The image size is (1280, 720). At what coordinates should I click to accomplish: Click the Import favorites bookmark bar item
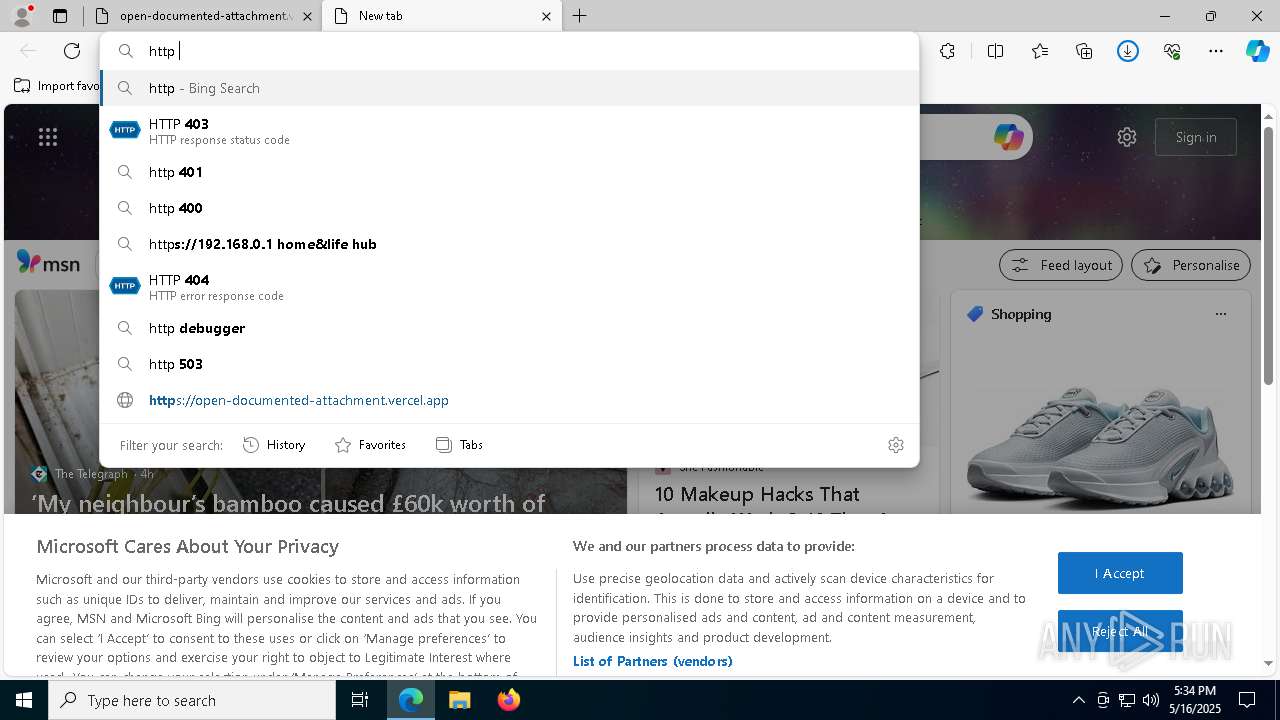click(x=57, y=86)
